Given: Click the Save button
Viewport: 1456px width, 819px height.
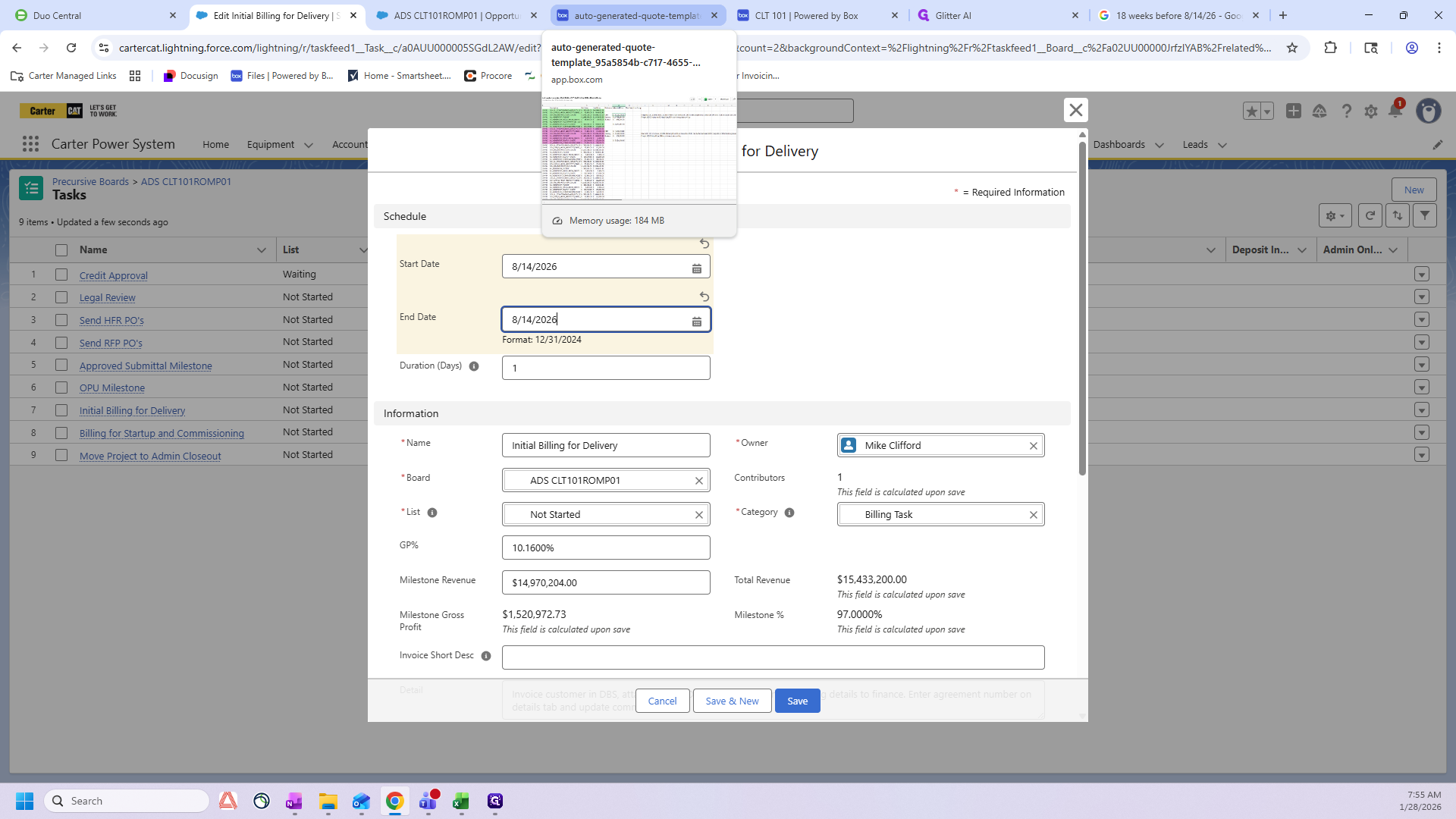Looking at the screenshot, I should [797, 701].
